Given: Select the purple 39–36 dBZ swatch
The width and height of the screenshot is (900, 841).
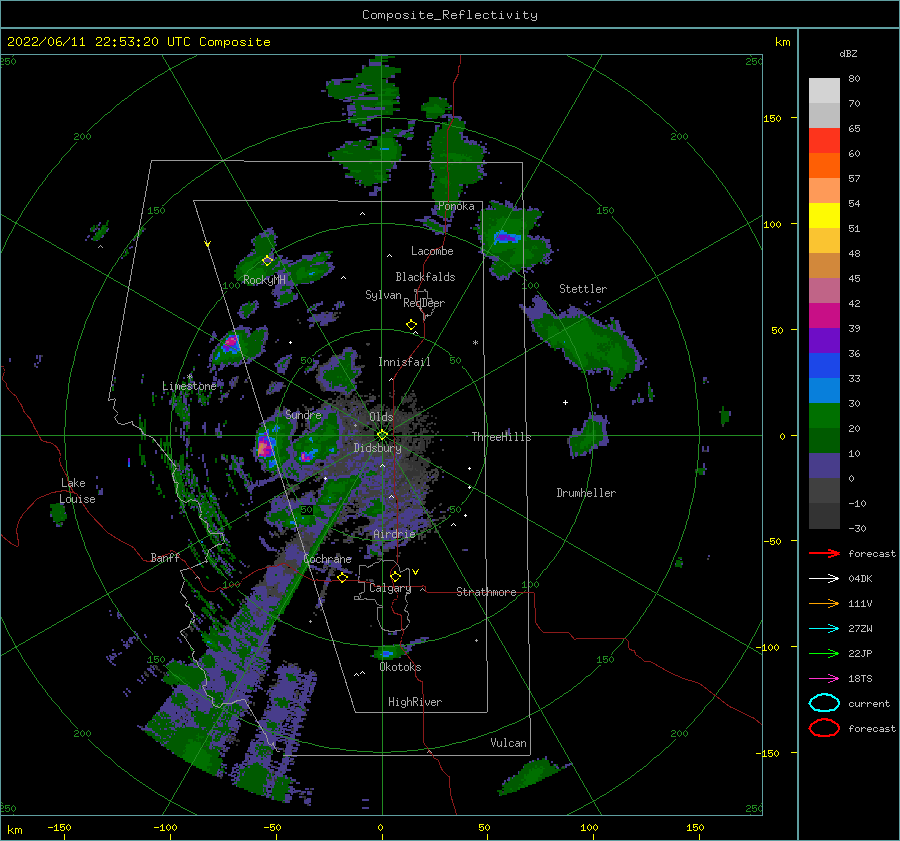Looking at the screenshot, I should tap(824, 341).
